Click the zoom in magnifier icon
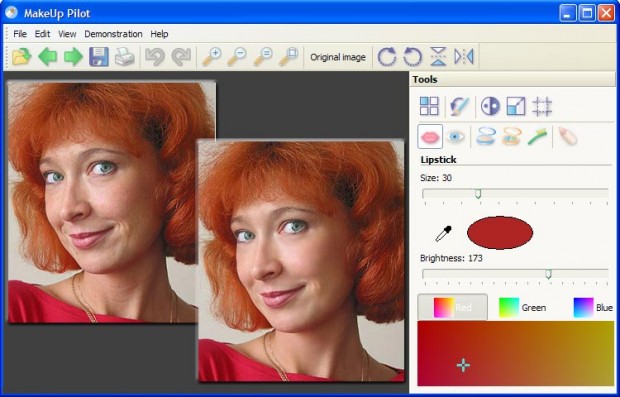The image size is (620, 397). (212, 57)
